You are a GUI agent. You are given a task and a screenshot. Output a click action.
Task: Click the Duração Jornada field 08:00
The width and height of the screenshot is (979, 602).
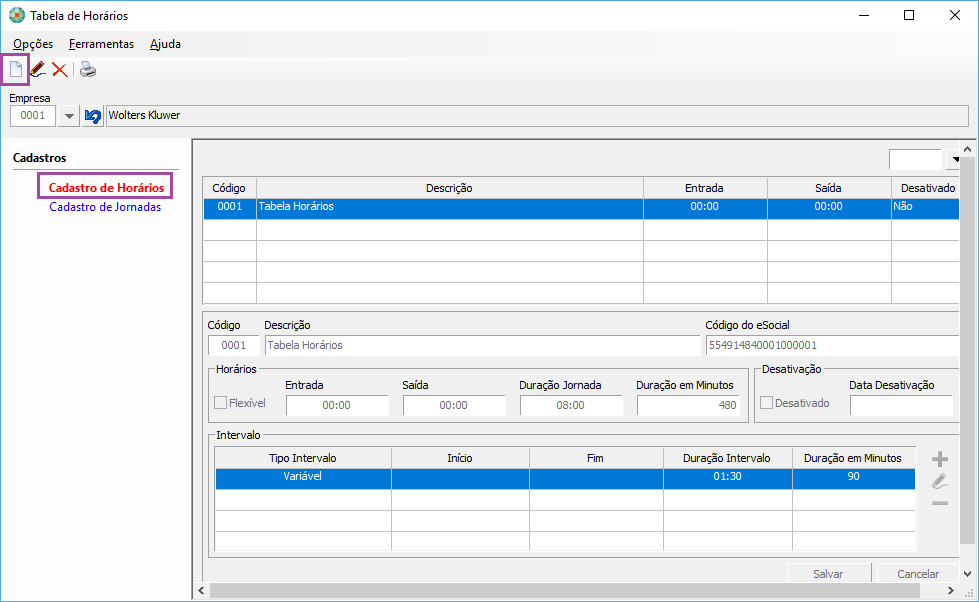tap(571, 405)
